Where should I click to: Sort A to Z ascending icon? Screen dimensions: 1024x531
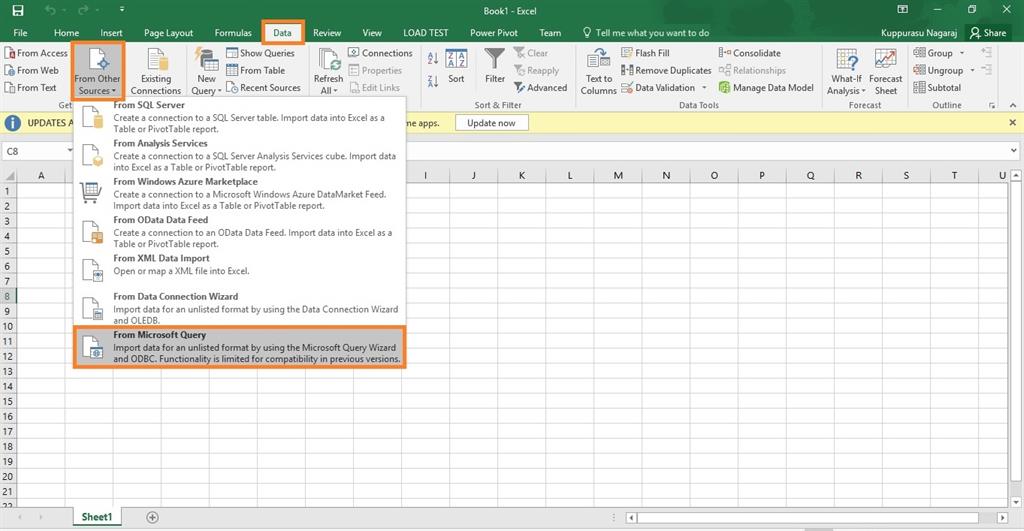(x=432, y=58)
